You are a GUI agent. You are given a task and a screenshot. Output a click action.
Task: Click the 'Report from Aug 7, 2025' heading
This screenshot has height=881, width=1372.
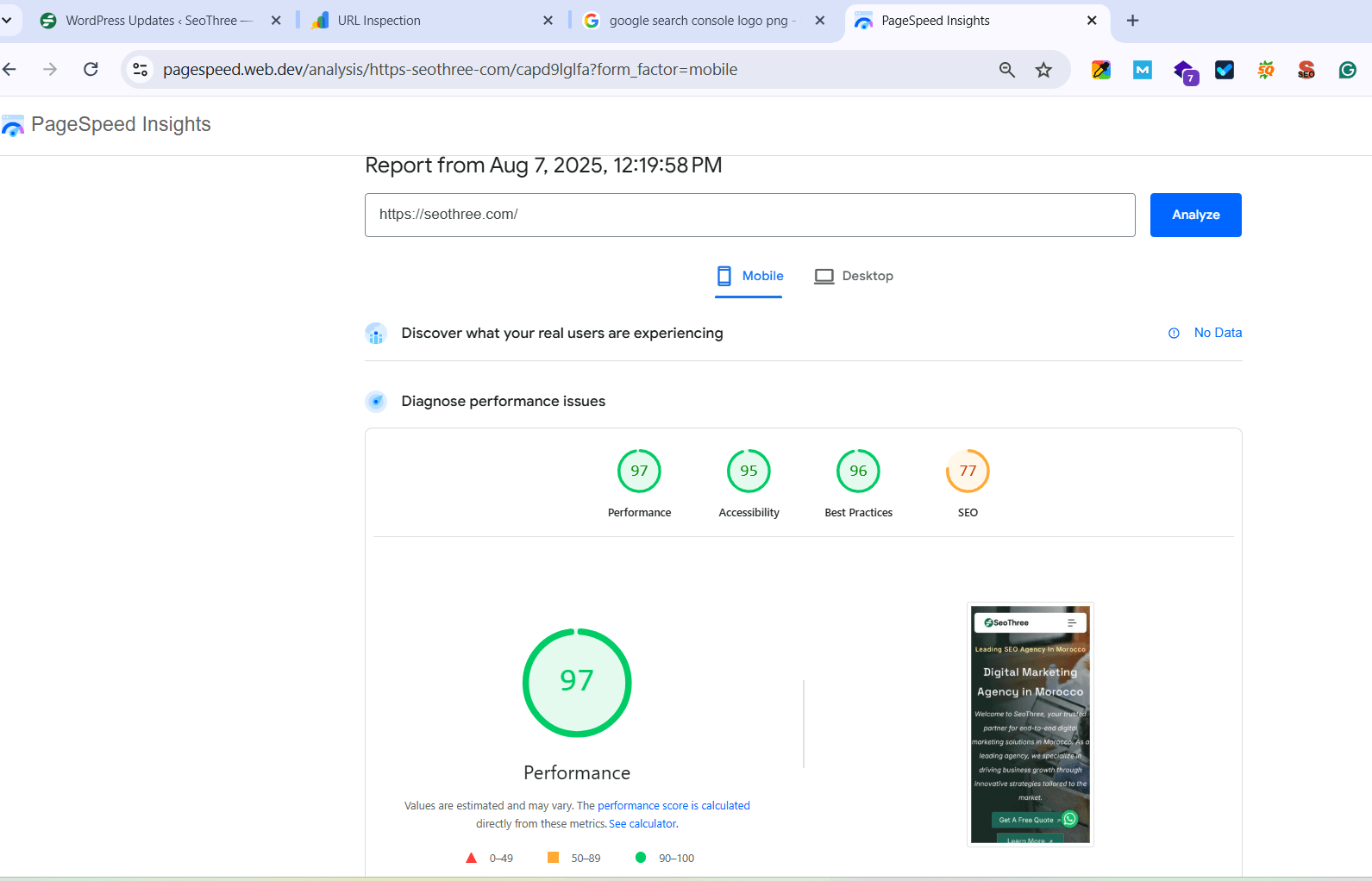tap(543, 166)
